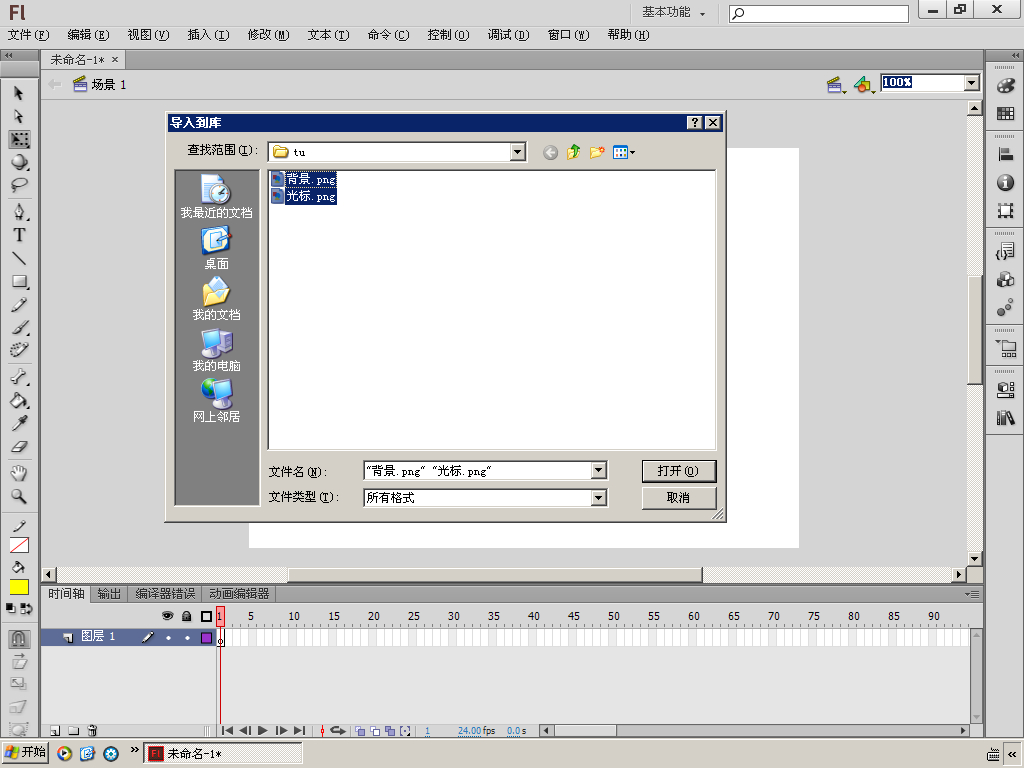Screen dimensions: 1024x768
Task: Go to 桌面 location
Action: tap(216, 248)
